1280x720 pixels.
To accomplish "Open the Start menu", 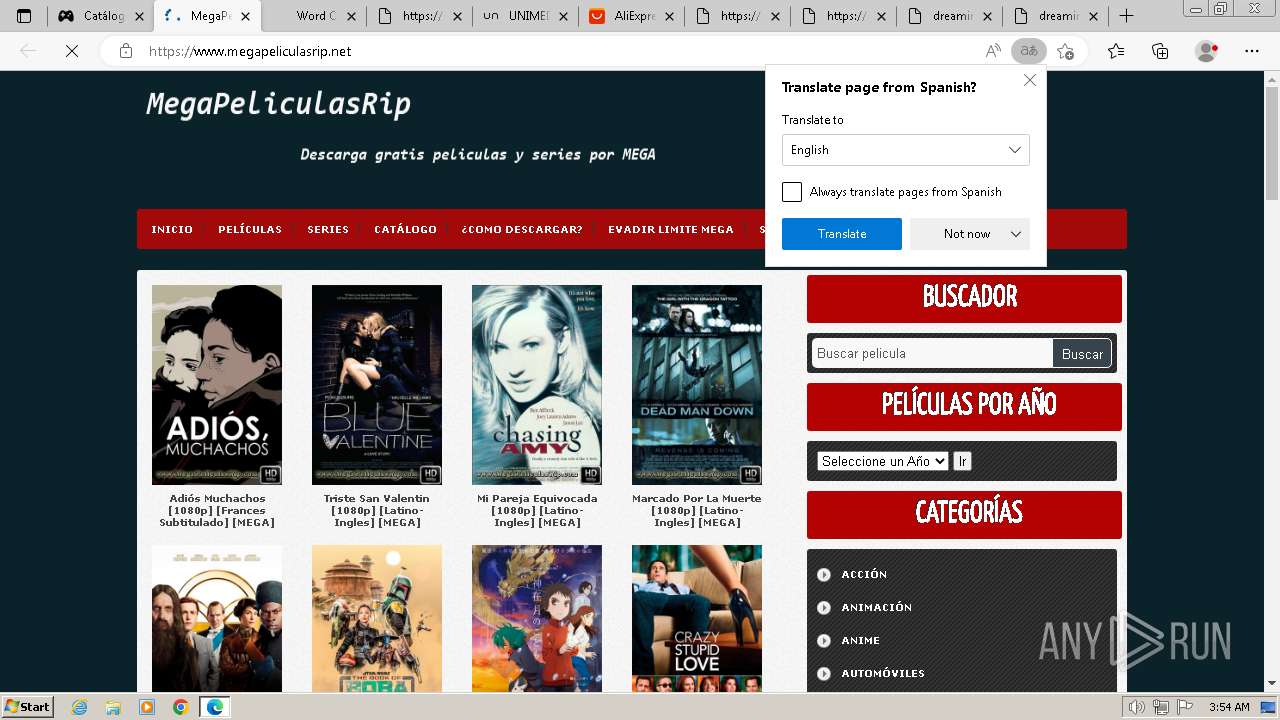I will point(27,707).
